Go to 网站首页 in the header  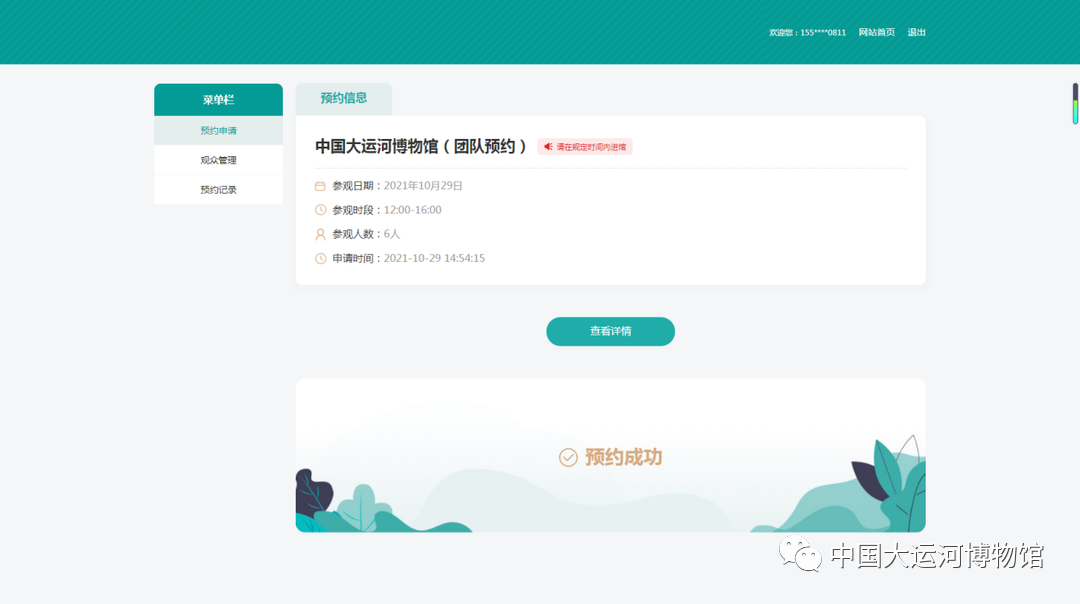tap(876, 33)
